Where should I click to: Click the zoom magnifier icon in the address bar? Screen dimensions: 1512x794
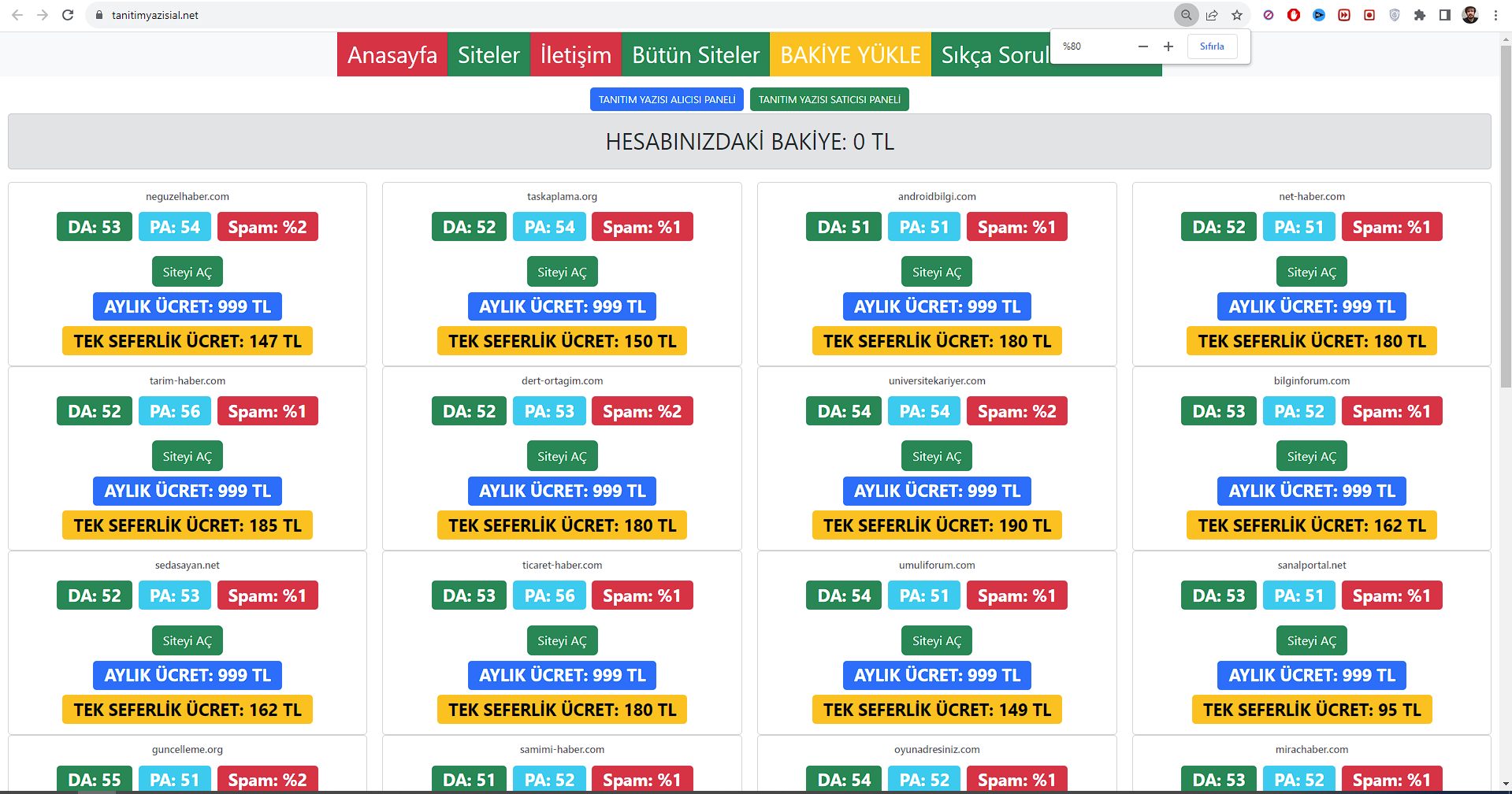pos(1186,15)
